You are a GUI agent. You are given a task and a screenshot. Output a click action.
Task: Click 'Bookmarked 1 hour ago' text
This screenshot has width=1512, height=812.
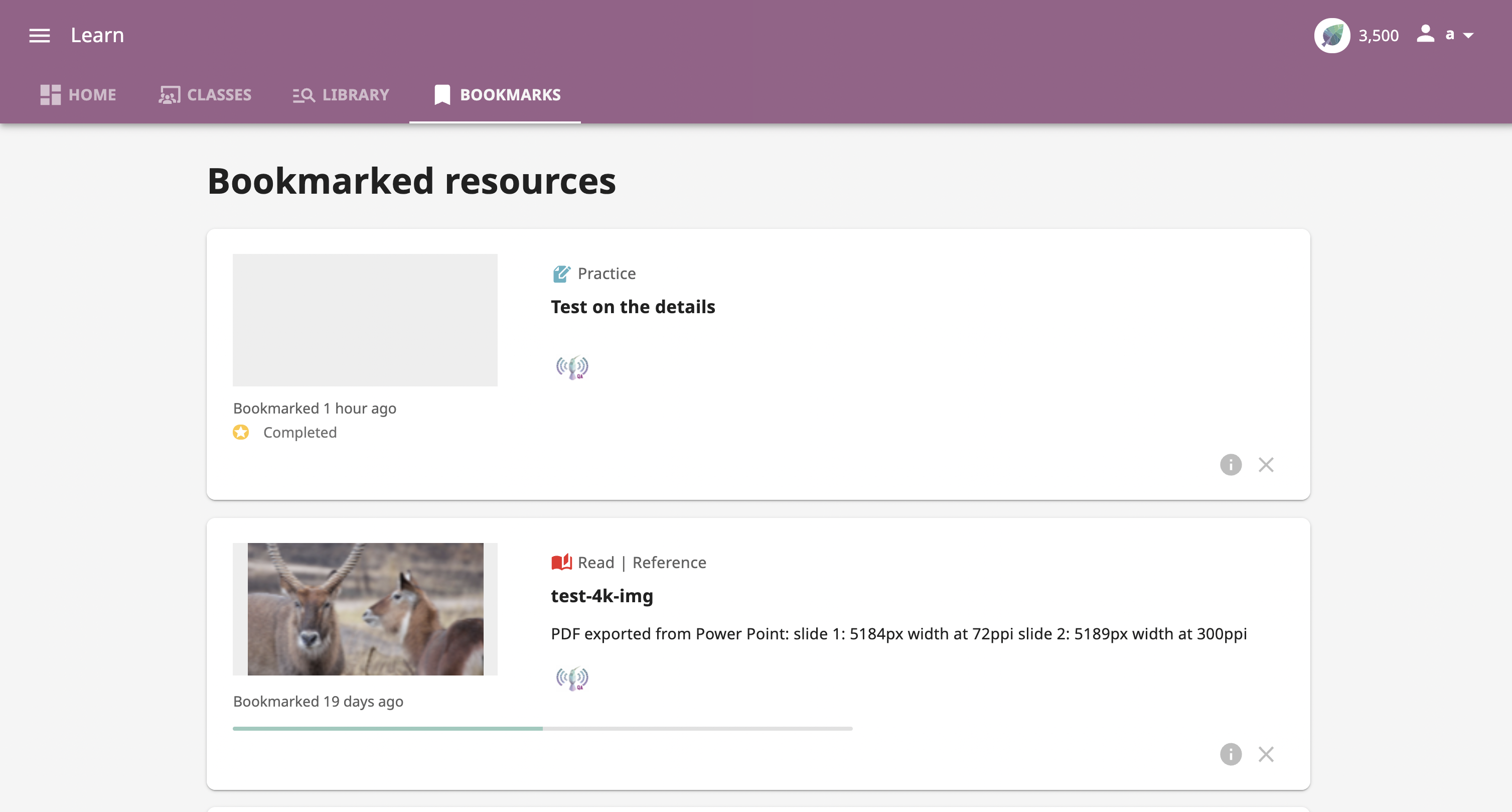point(315,408)
